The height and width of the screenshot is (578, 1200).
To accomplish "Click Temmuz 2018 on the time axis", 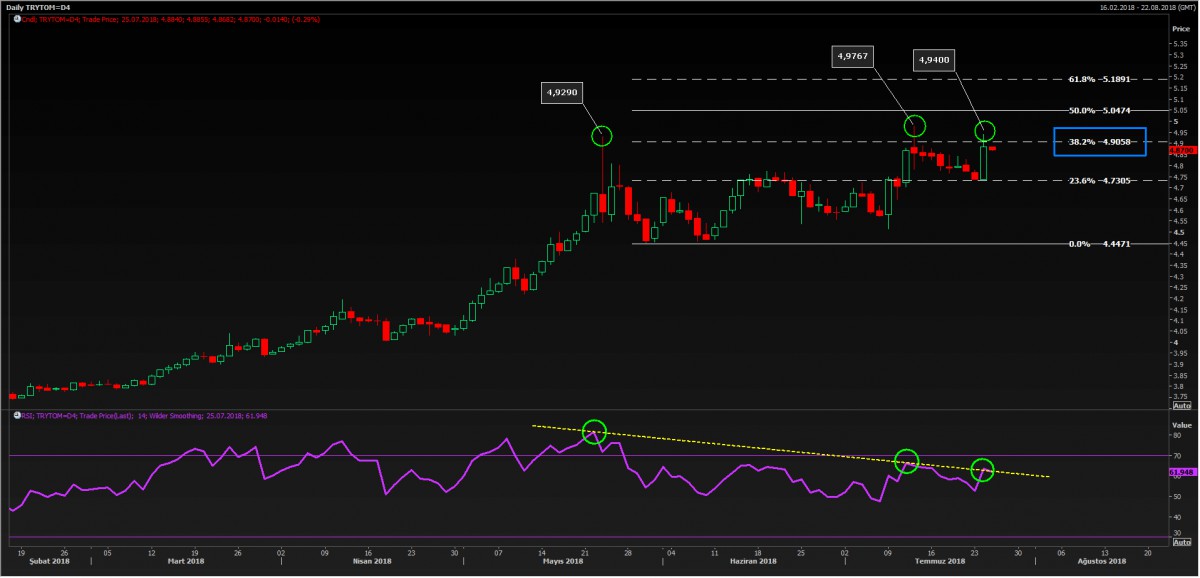I will [x=942, y=562].
